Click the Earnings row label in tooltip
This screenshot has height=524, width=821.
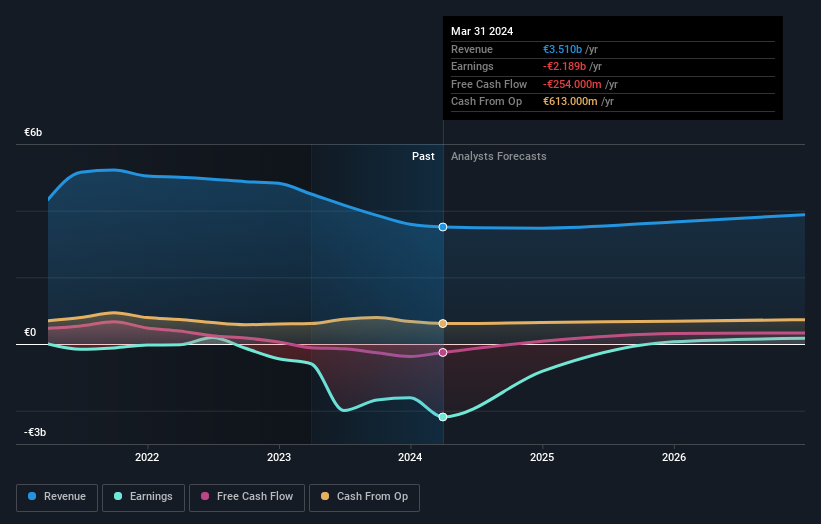coord(472,66)
